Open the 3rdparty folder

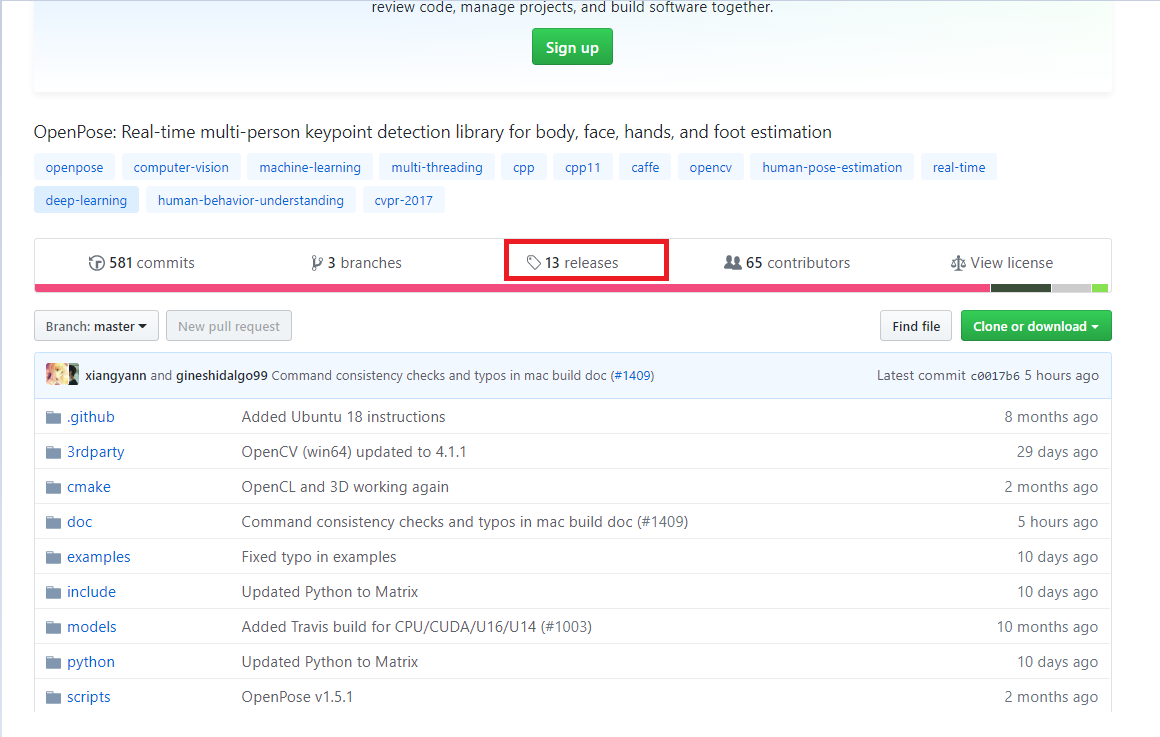pos(95,451)
